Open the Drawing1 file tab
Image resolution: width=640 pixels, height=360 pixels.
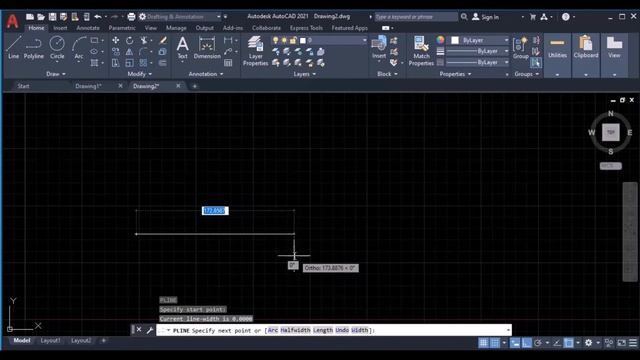(88, 86)
